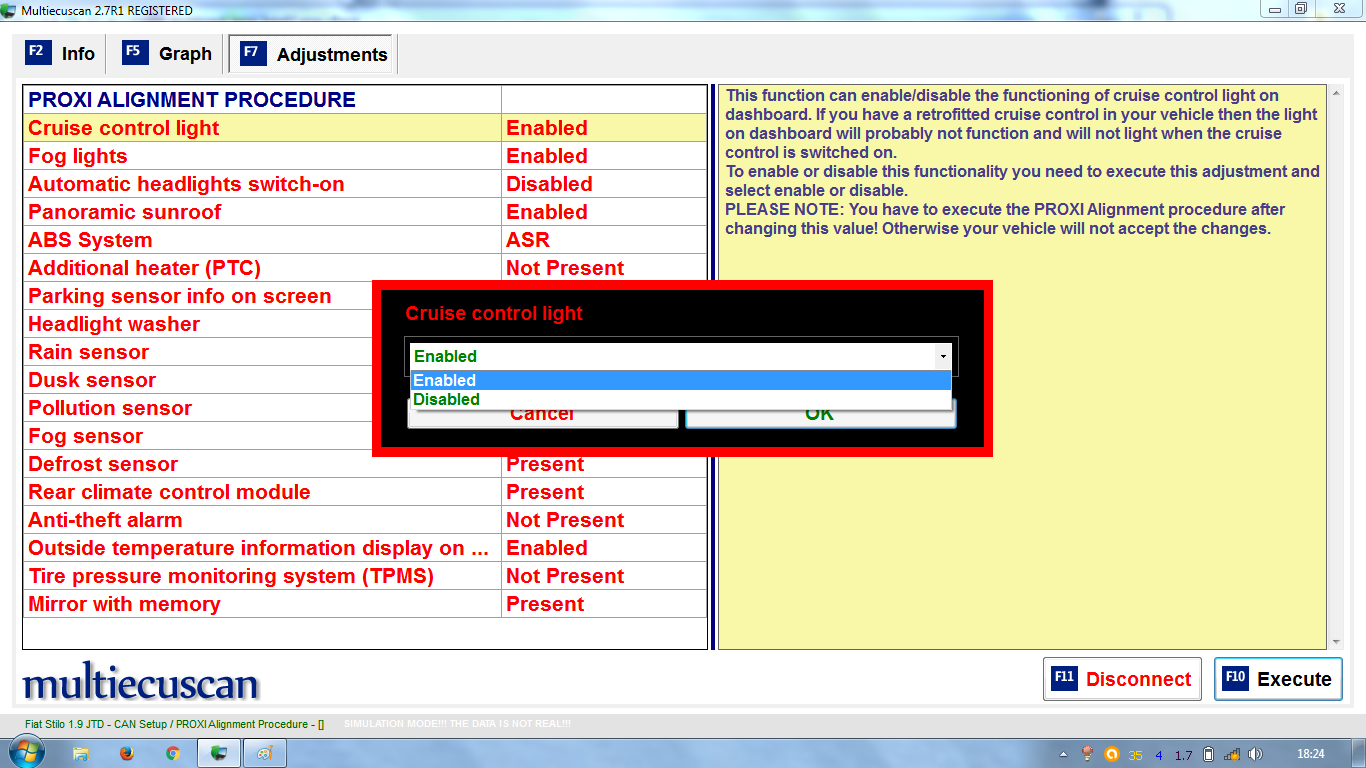Select Rear climate control module row
The width and height of the screenshot is (1366, 768).
[x=365, y=492]
